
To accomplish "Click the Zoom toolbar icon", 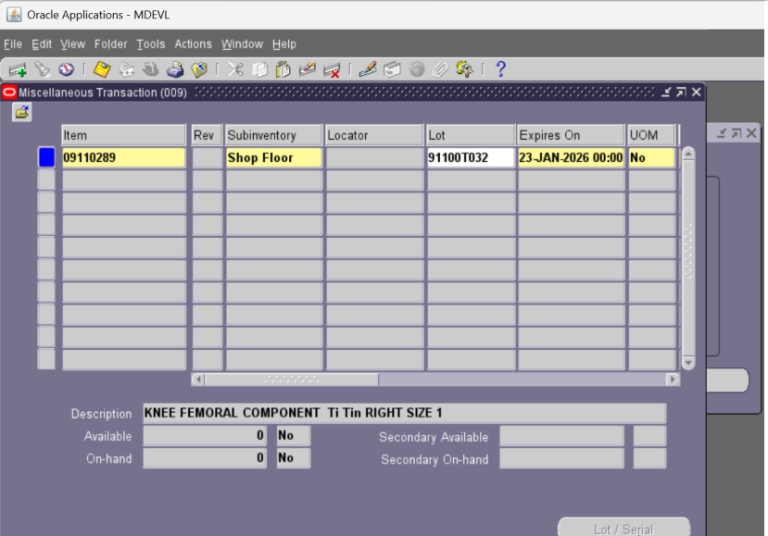I will (392, 70).
